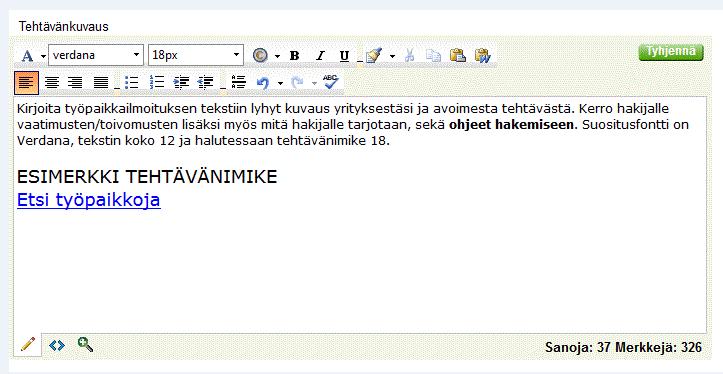The width and height of the screenshot is (723, 374).
Task: Expand the format cleaner dropdown arrow
Action: tap(392, 56)
